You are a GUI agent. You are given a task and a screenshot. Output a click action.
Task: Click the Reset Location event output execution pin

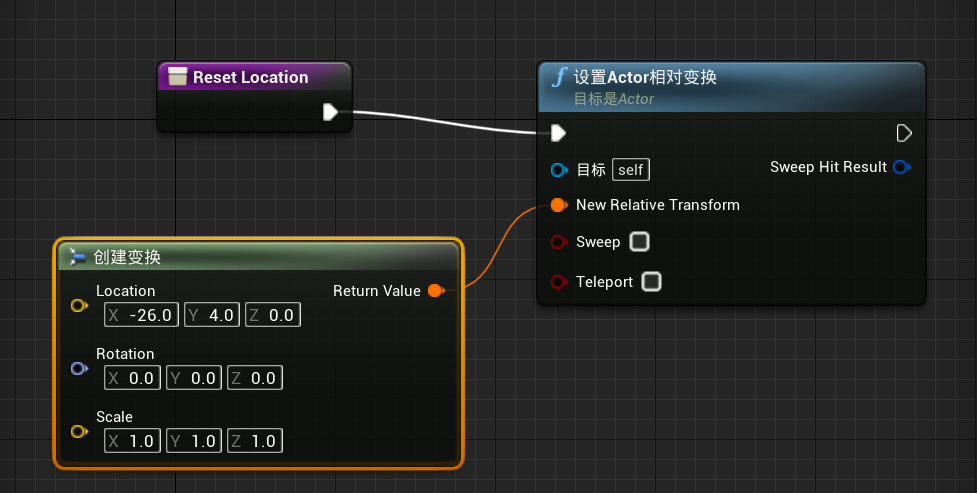tap(330, 112)
